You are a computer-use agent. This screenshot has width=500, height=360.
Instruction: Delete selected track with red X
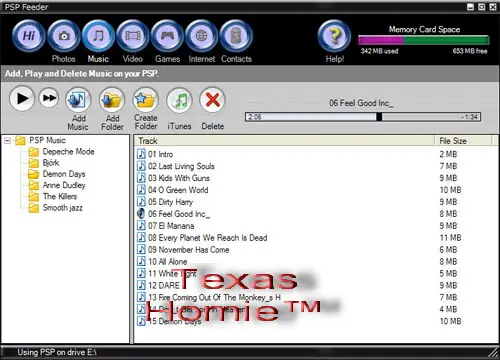pyautogui.click(x=212, y=99)
